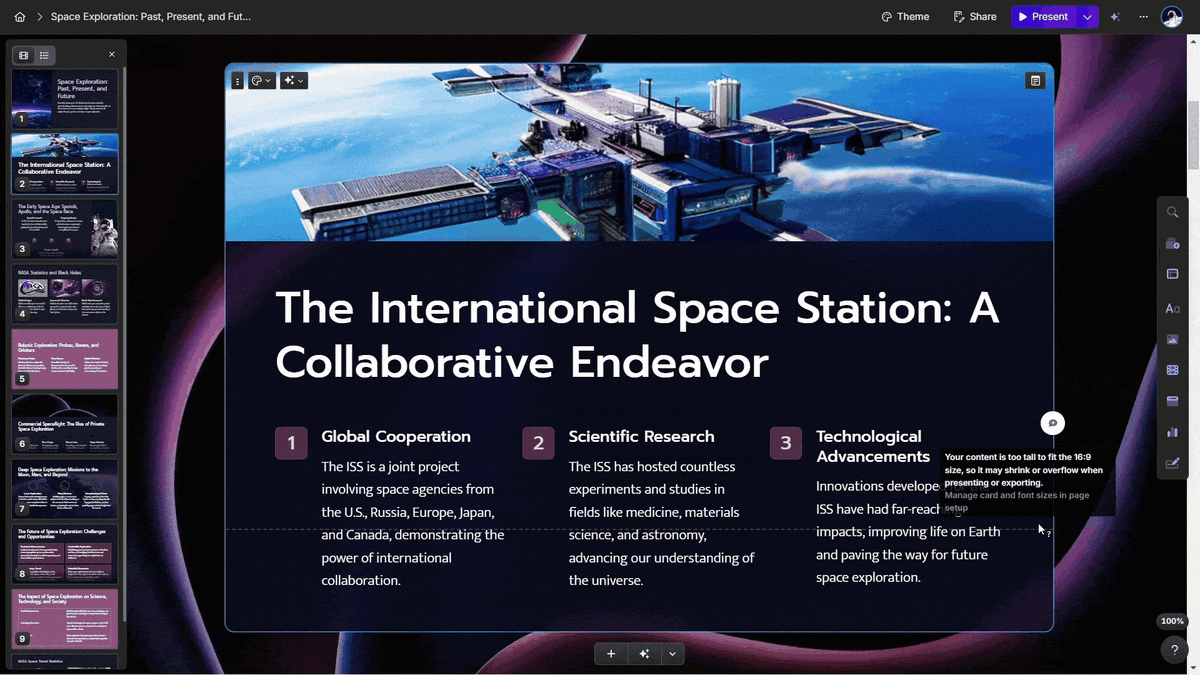Select slide 1 thumbnail Space Exploration title
The width and height of the screenshot is (1200, 675).
[x=65, y=98]
